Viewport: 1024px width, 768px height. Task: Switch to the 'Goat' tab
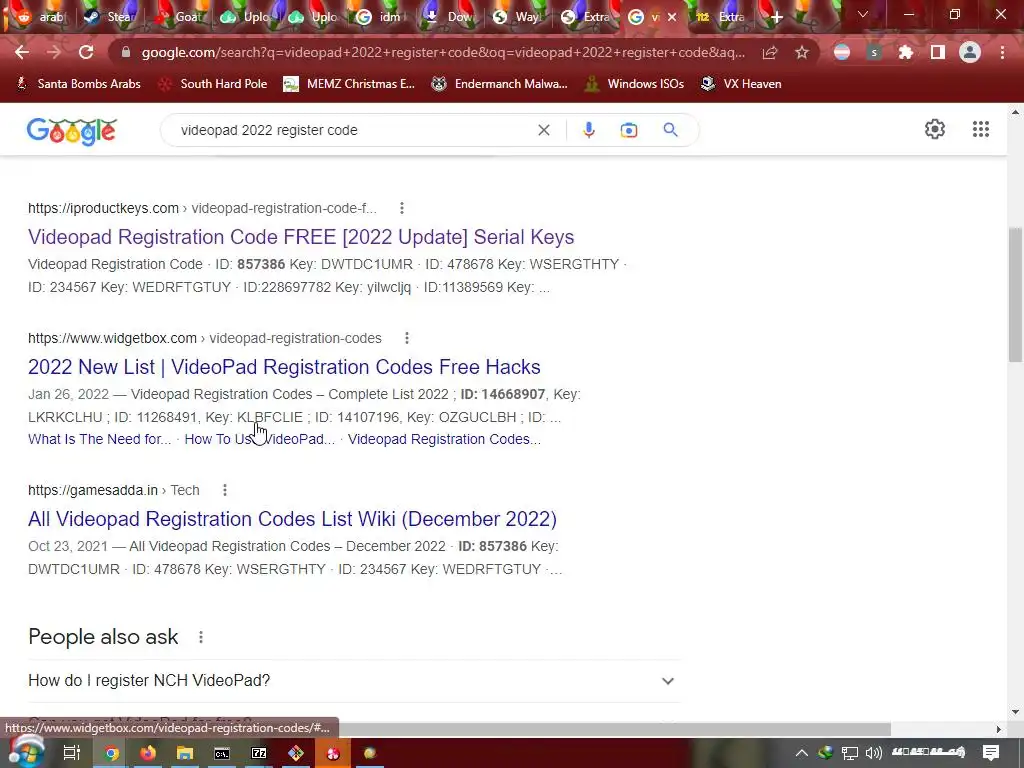pos(176,17)
